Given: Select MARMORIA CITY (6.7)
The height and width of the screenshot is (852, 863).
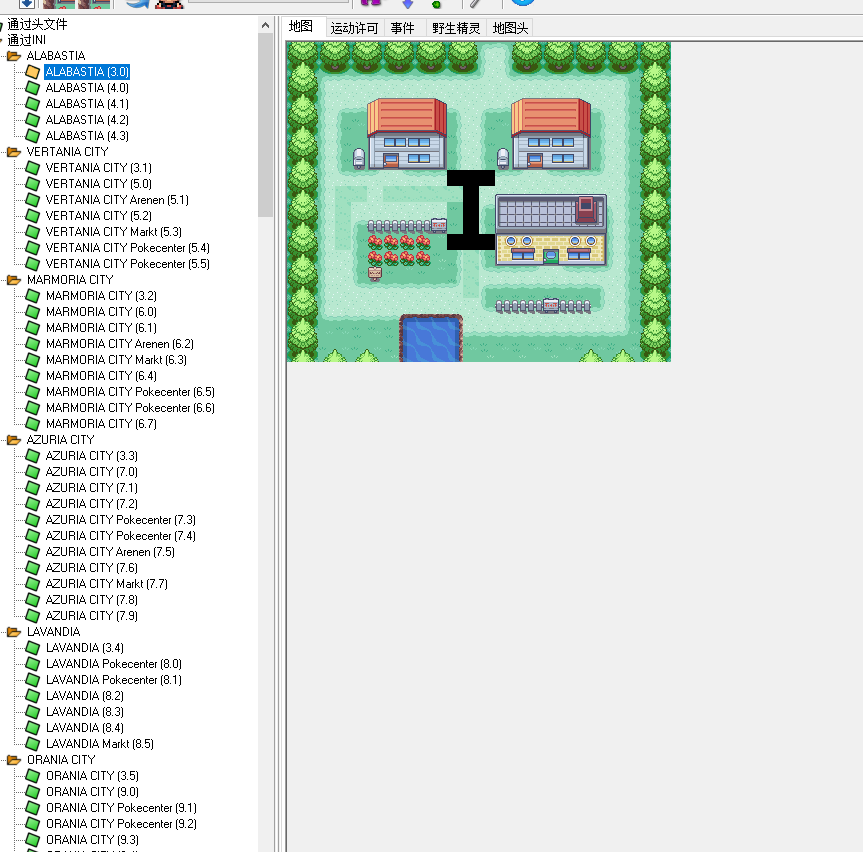Looking at the screenshot, I should click(x=101, y=423).
